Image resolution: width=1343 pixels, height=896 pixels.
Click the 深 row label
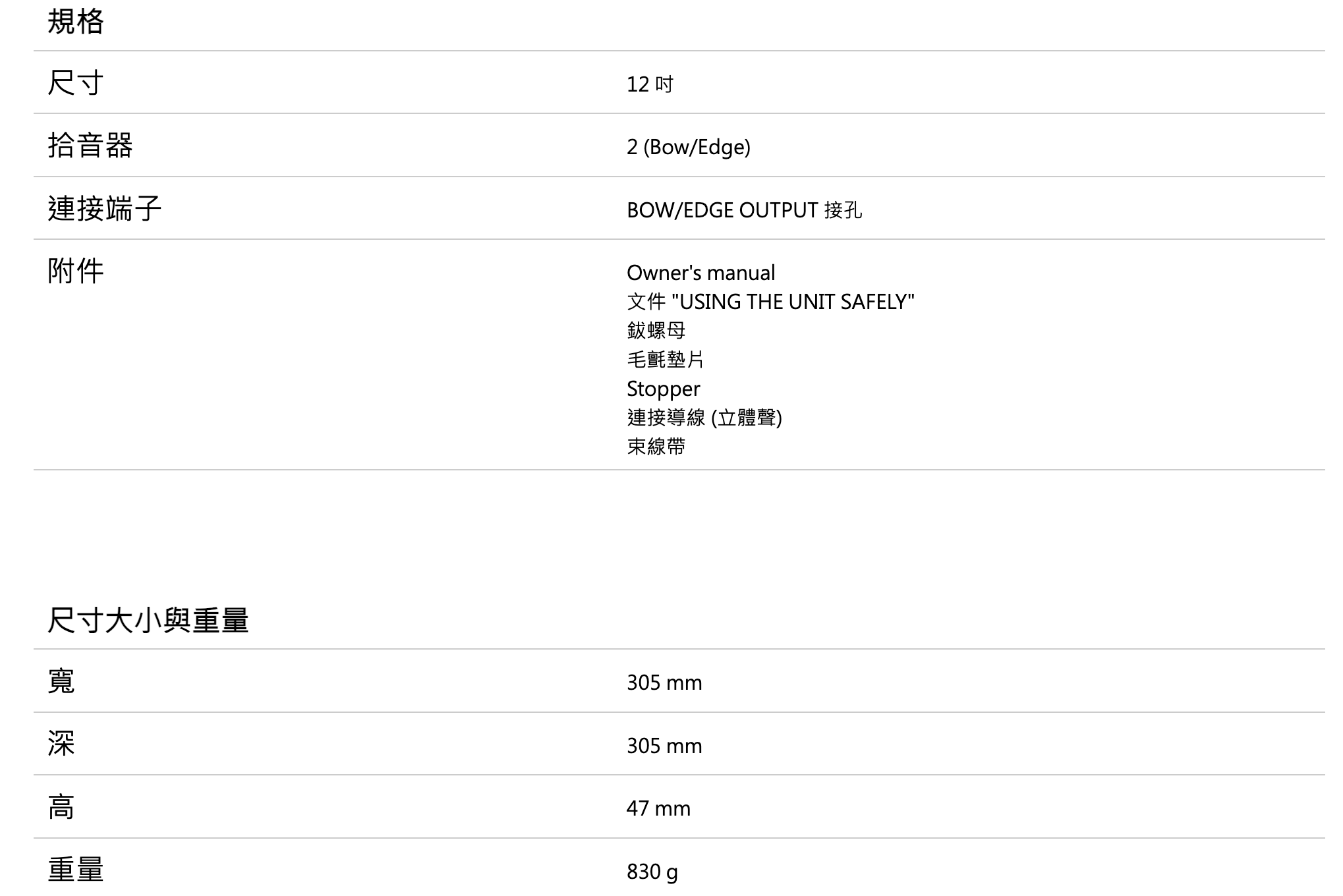point(61,744)
